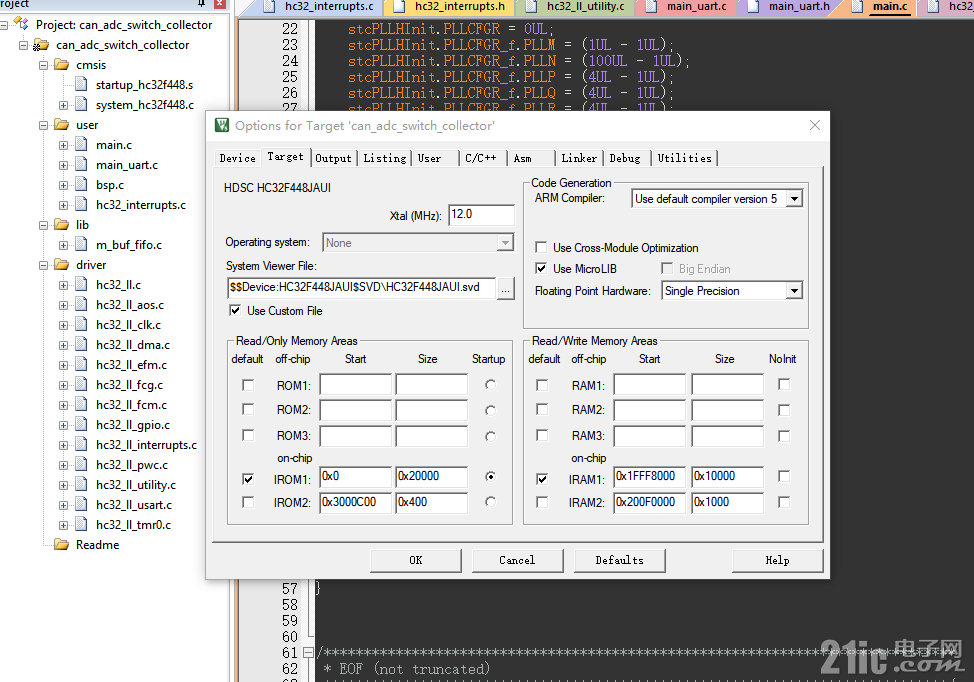Open the ARM Compiler version dropdown
974x682 pixels.
point(794,199)
